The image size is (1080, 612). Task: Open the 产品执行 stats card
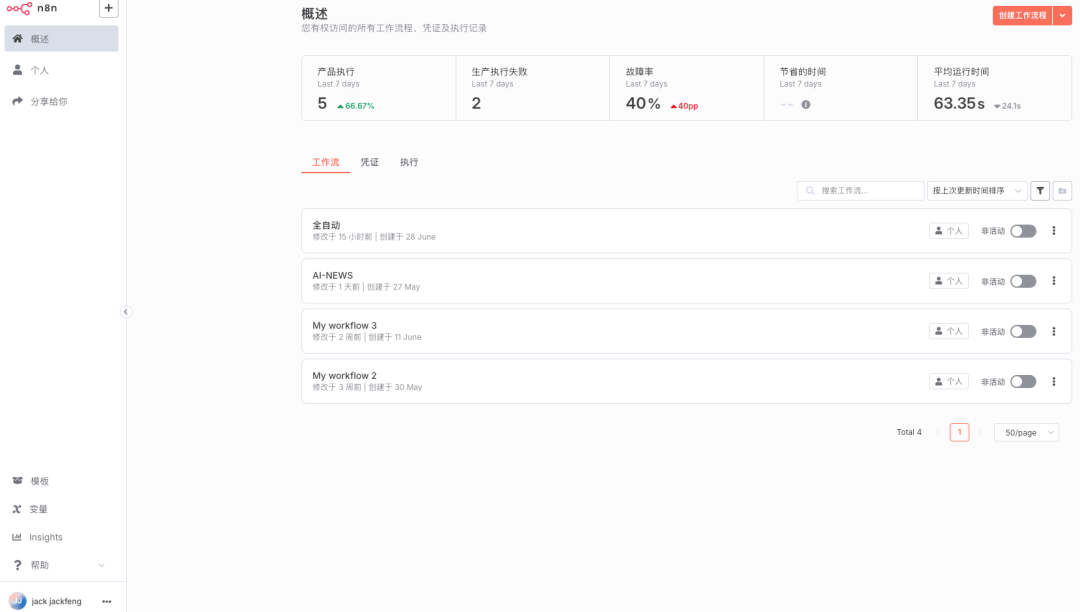click(379, 88)
